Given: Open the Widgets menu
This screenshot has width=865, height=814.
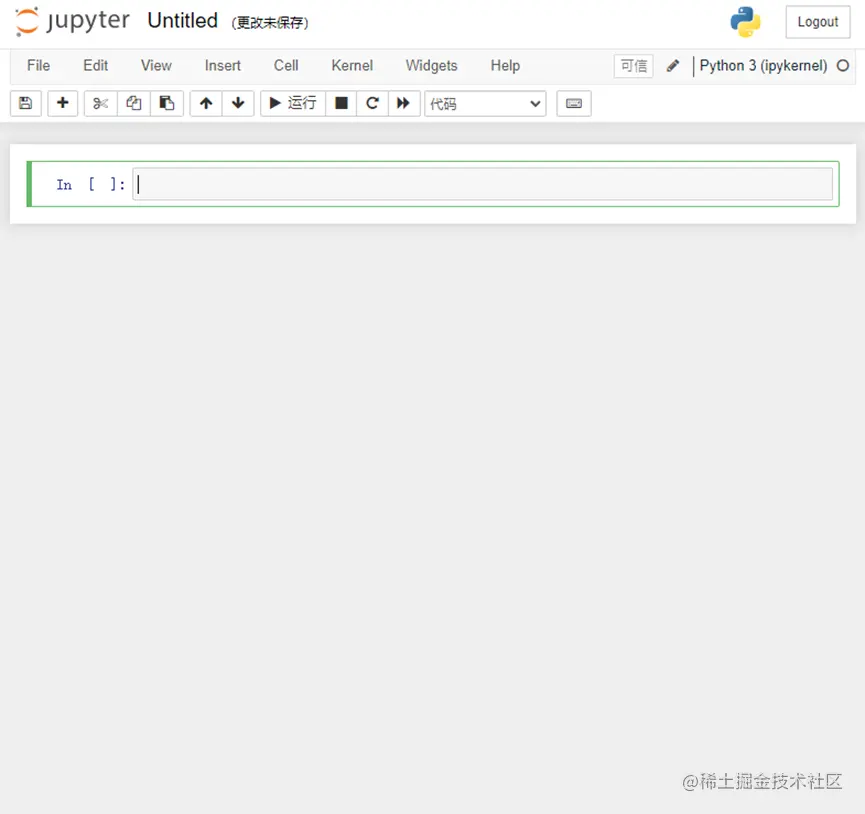Looking at the screenshot, I should (431, 66).
